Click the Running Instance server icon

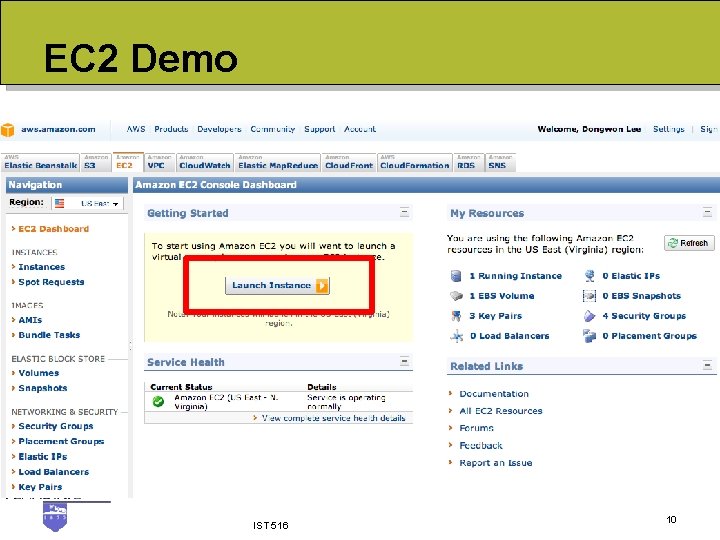456,276
